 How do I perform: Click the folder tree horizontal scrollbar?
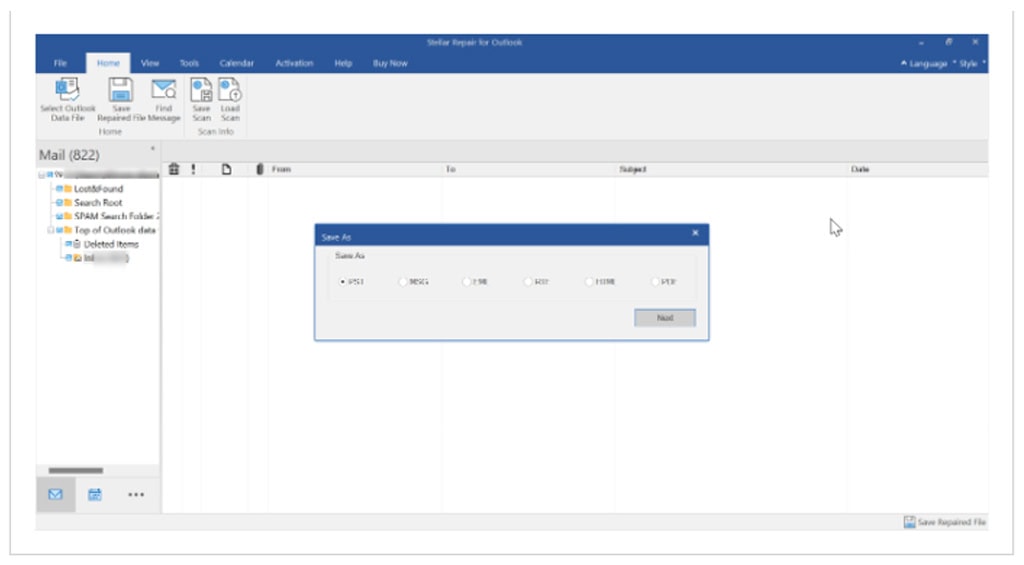pyautogui.click(x=76, y=470)
